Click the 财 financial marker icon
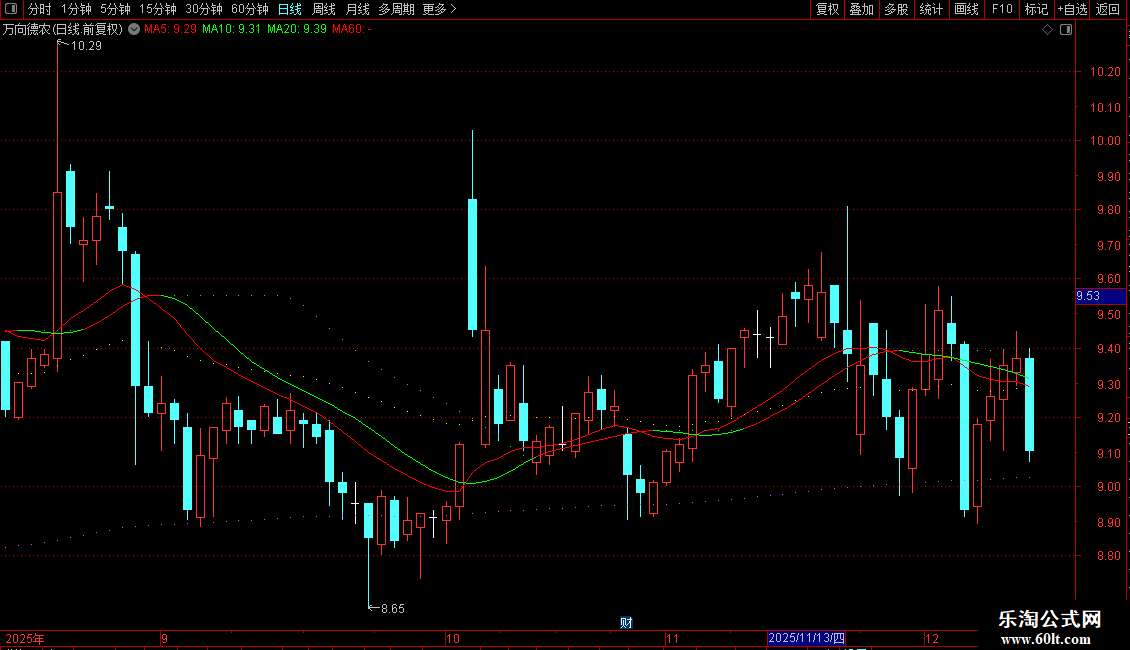The width and height of the screenshot is (1130, 650). pos(626,623)
